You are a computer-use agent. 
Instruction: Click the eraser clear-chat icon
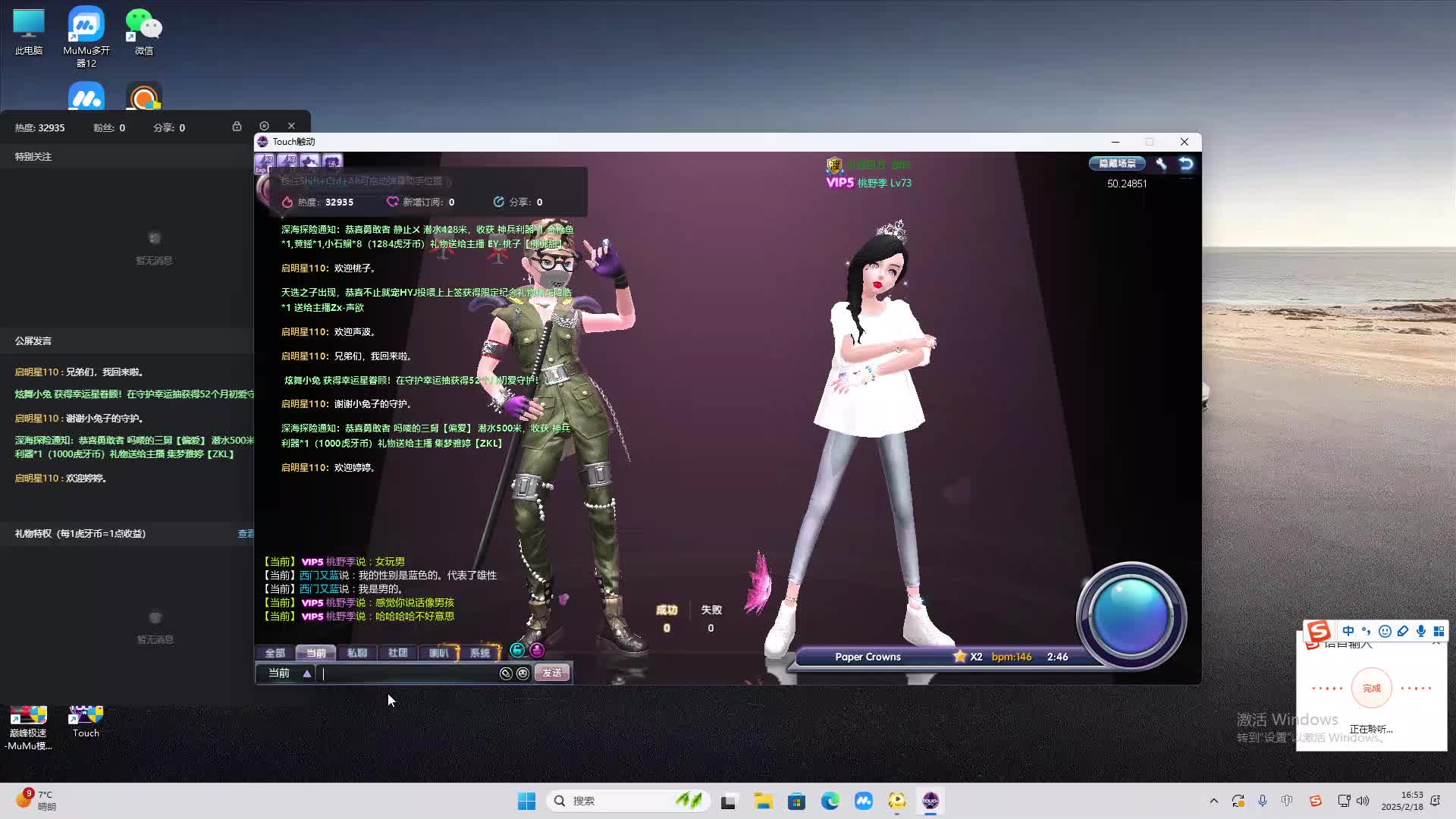coord(506,673)
